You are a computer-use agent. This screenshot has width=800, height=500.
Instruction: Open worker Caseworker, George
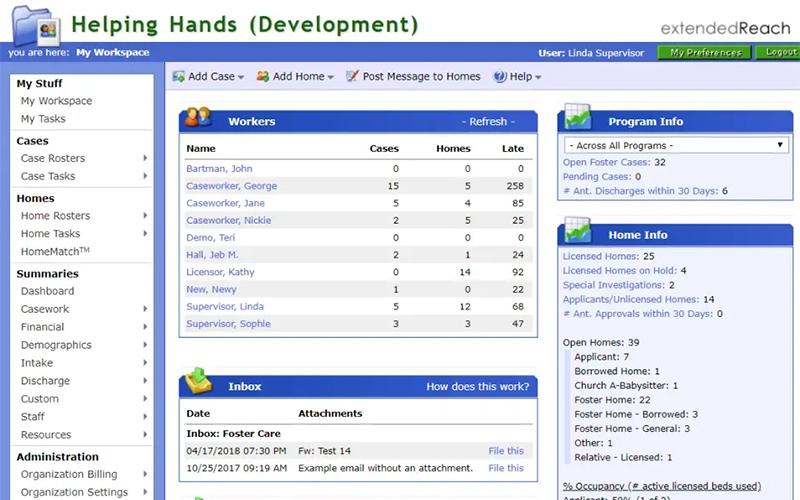click(231, 186)
